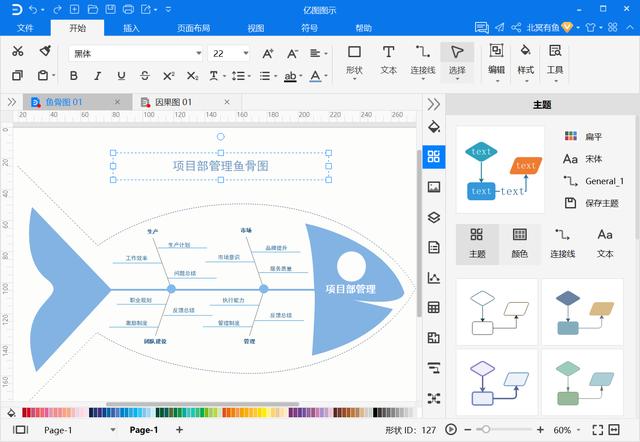Select the Cut scissors icon
The height and width of the screenshot is (442, 640).
(x=18, y=51)
